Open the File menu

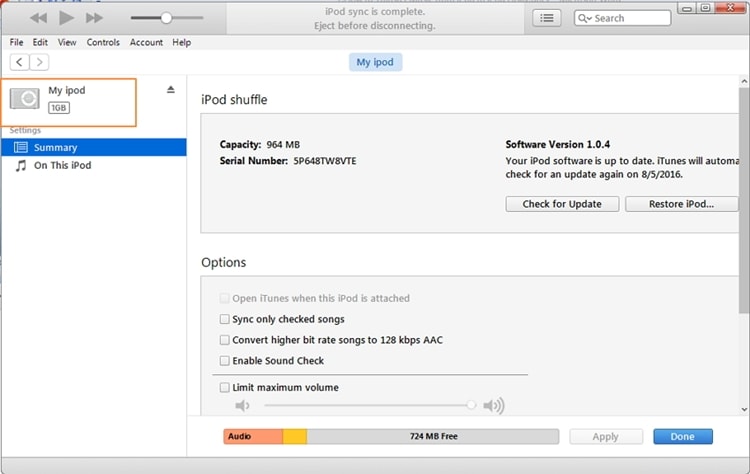[16, 42]
